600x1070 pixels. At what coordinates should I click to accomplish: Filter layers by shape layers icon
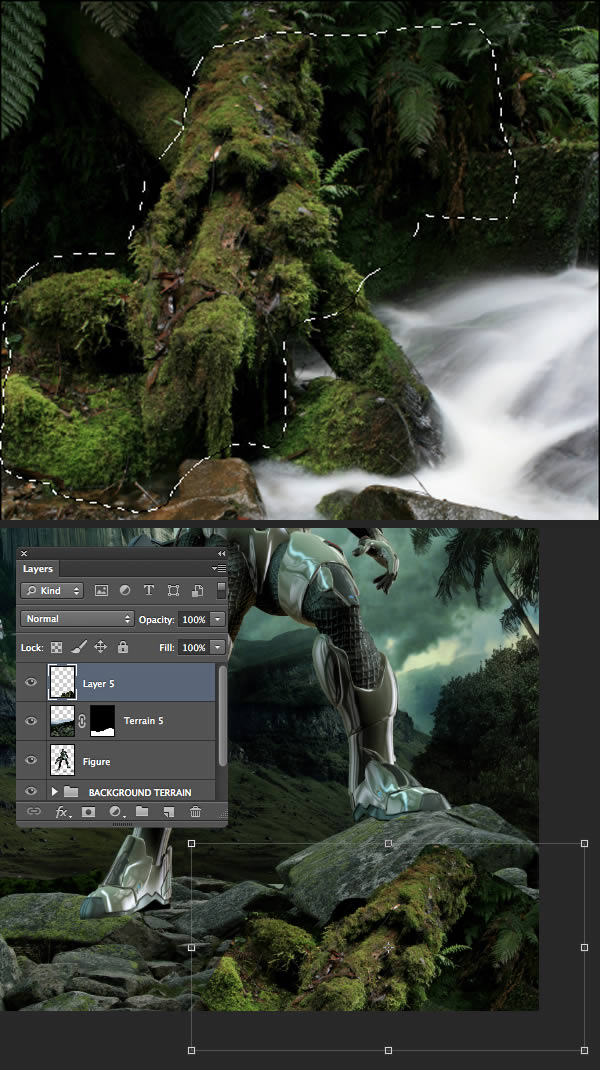click(x=173, y=590)
